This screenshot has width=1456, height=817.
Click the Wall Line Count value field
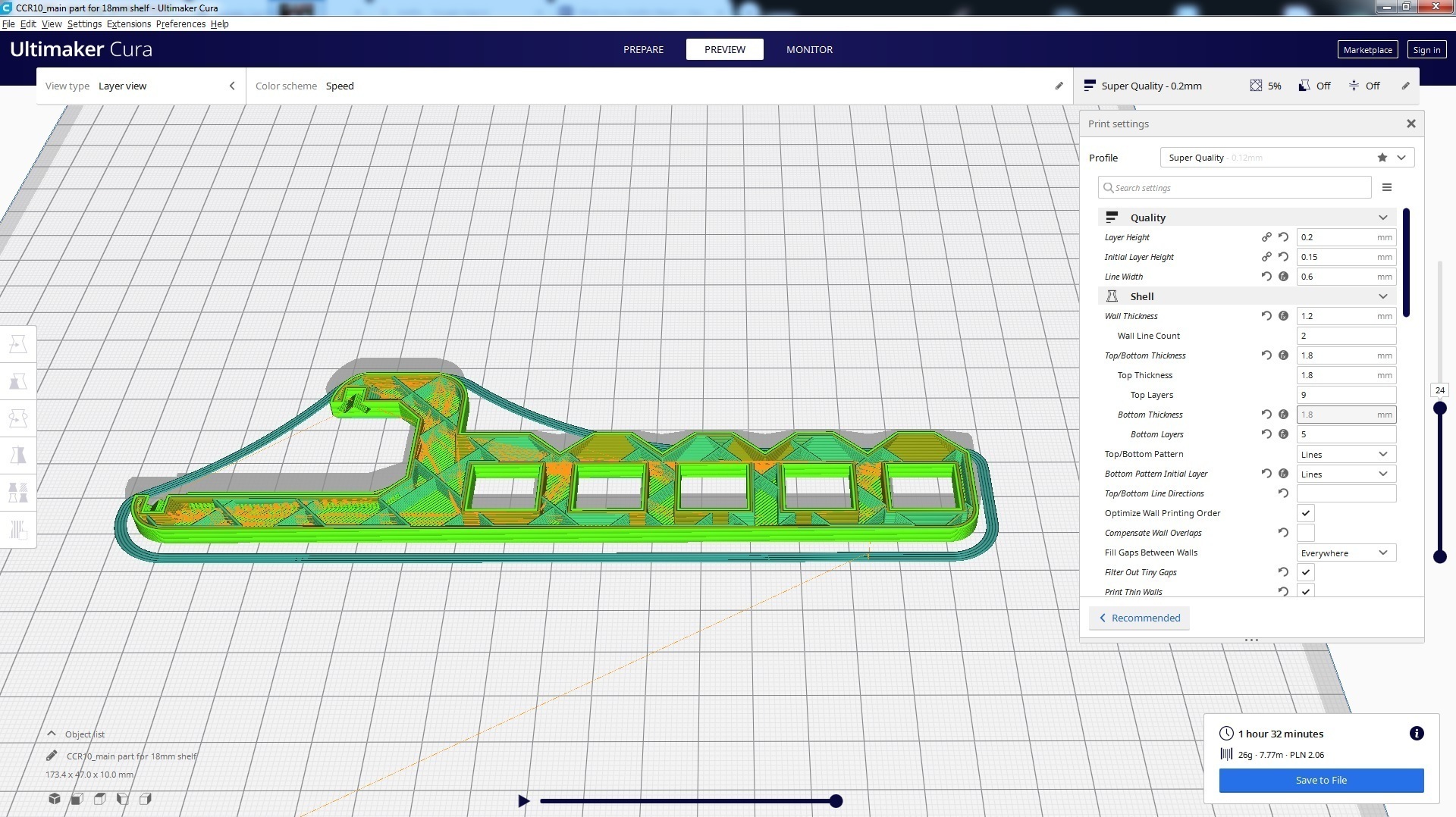[1346, 336]
